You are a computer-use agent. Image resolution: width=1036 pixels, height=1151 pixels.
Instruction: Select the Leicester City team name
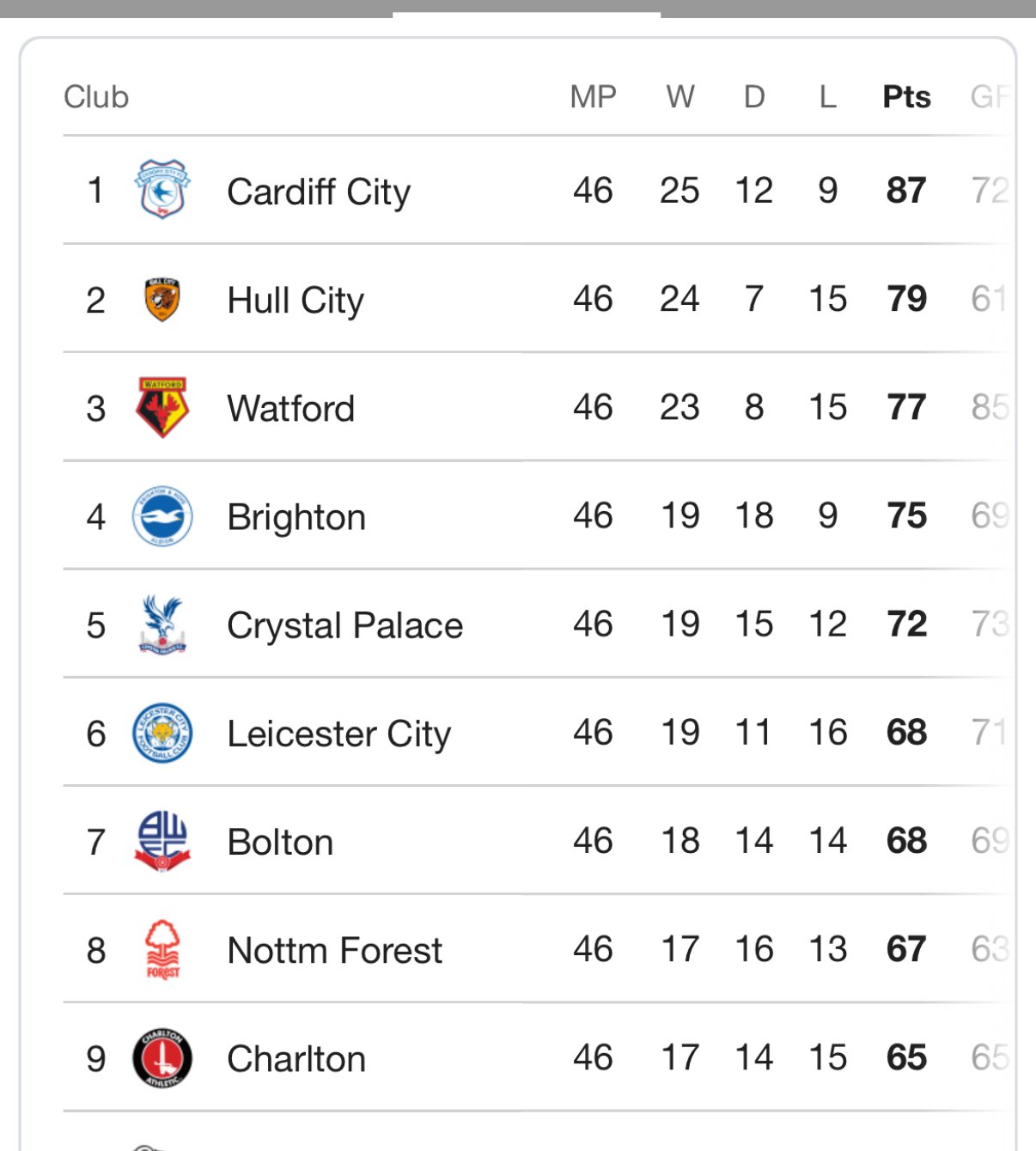[338, 734]
